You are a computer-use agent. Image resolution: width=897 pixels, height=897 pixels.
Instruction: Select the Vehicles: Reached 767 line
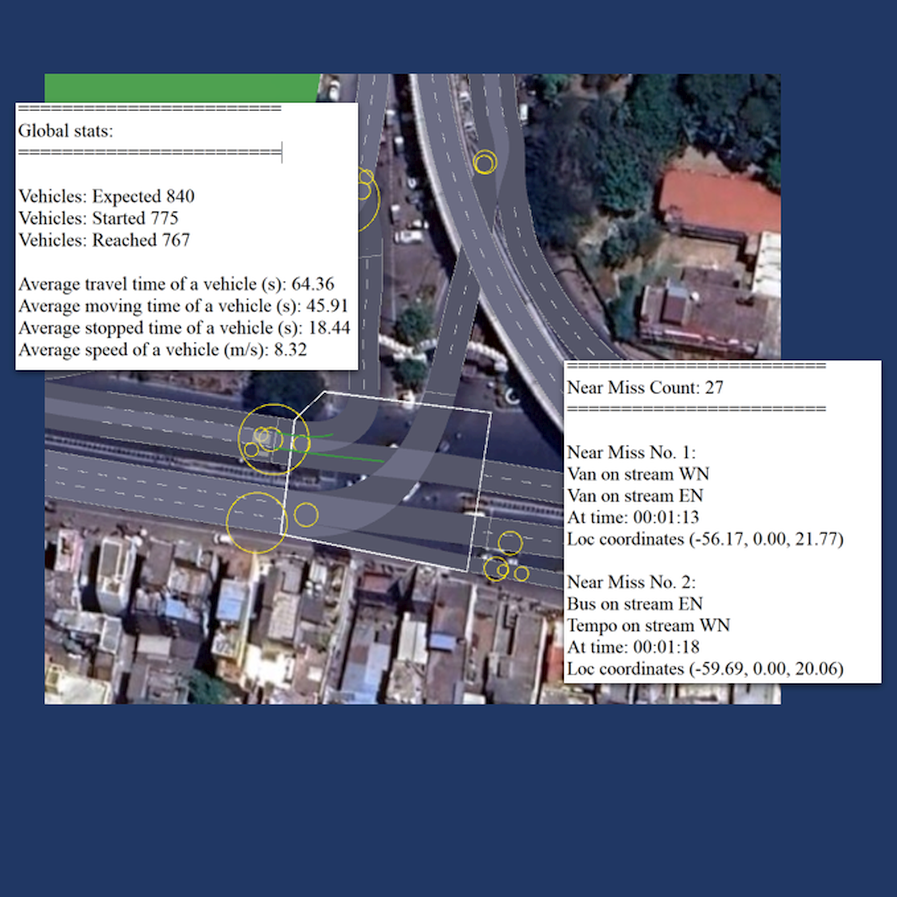pyautogui.click(x=104, y=240)
